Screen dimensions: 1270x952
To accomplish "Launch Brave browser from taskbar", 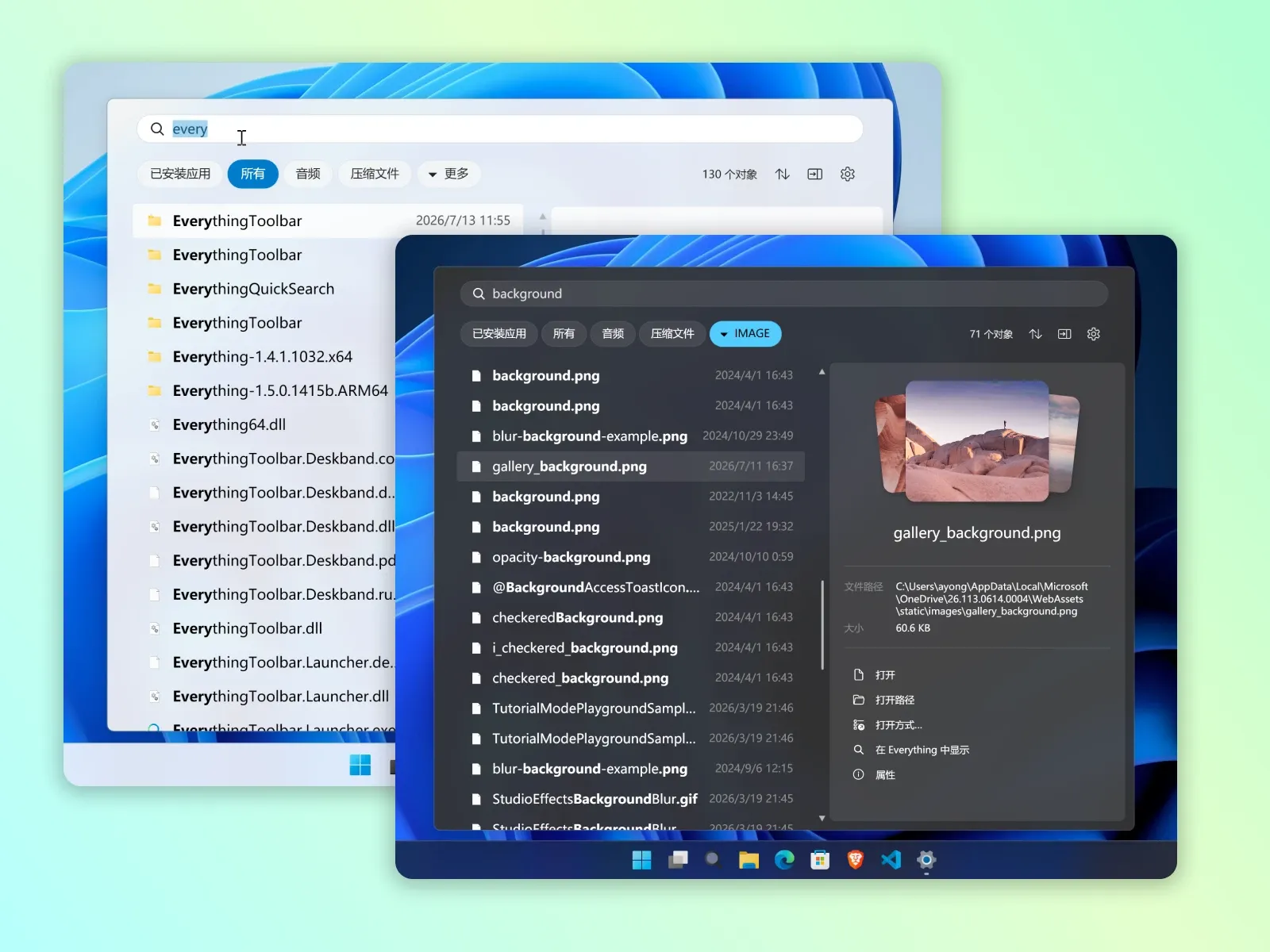I will point(856,860).
